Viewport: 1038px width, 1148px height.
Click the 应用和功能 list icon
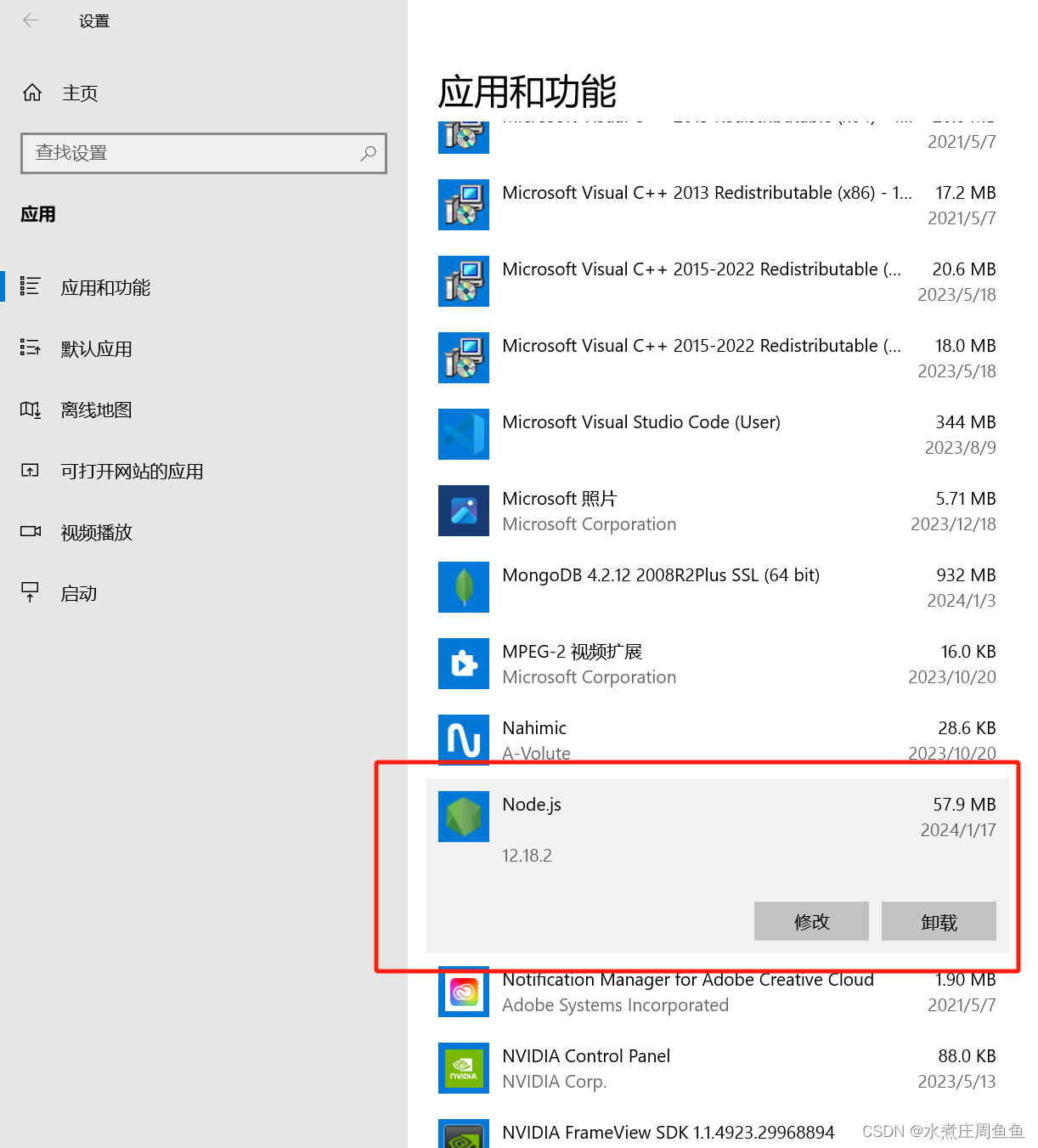(x=31, y=286)
